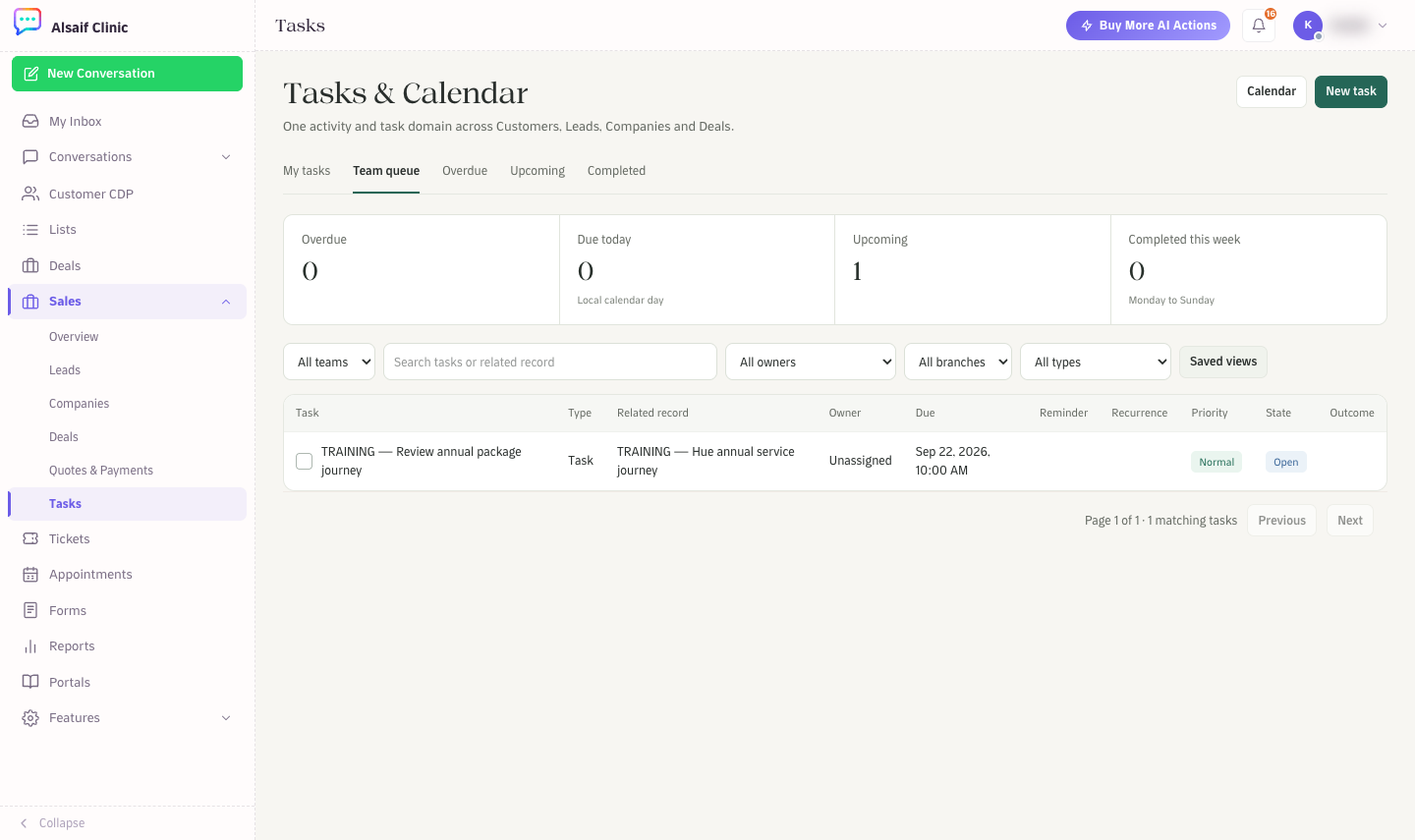Click lightning icon in Buy More AI Actions
Viewport: 1415px width, 840px height.
click(x=1087, y=26)
